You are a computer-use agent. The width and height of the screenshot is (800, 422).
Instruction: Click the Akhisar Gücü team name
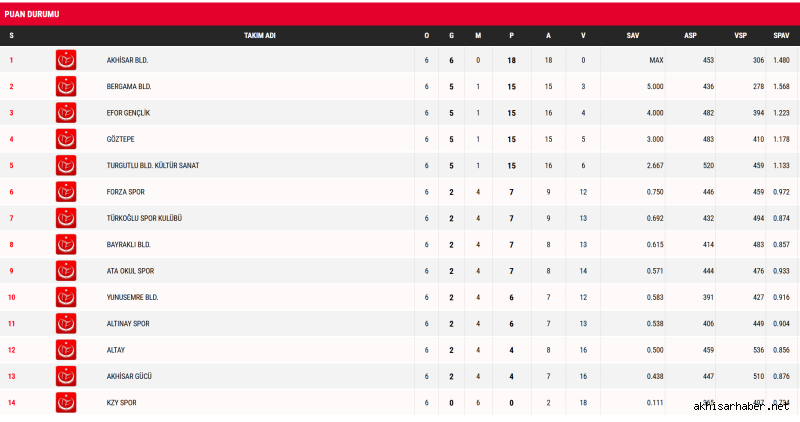click(x=128, y=376)
